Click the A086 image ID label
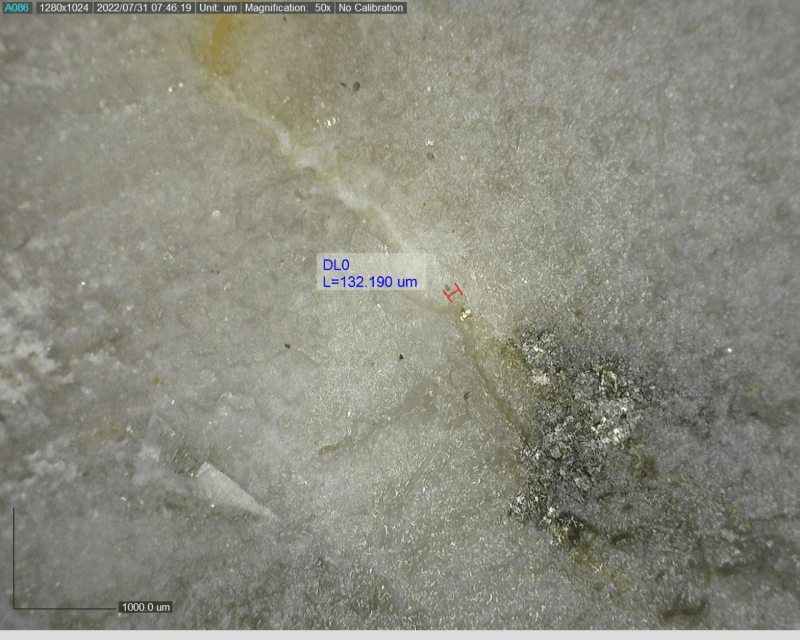 click(x=17, y=8)
